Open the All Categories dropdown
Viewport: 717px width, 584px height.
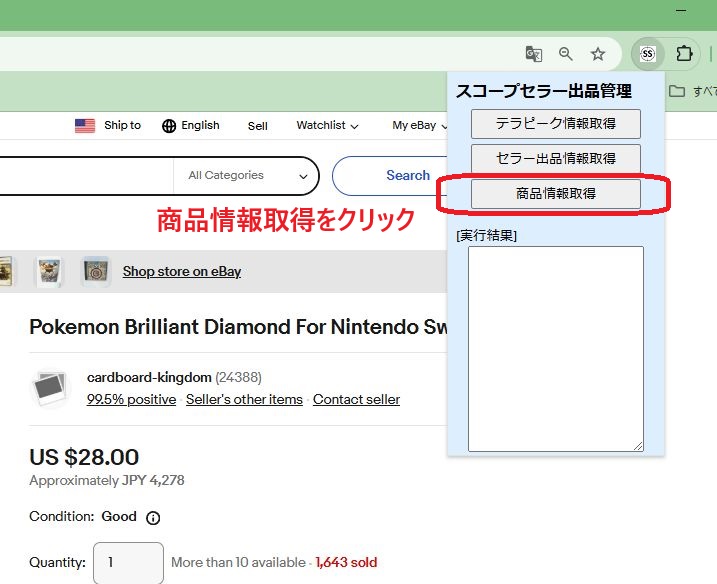coord(247,176)
